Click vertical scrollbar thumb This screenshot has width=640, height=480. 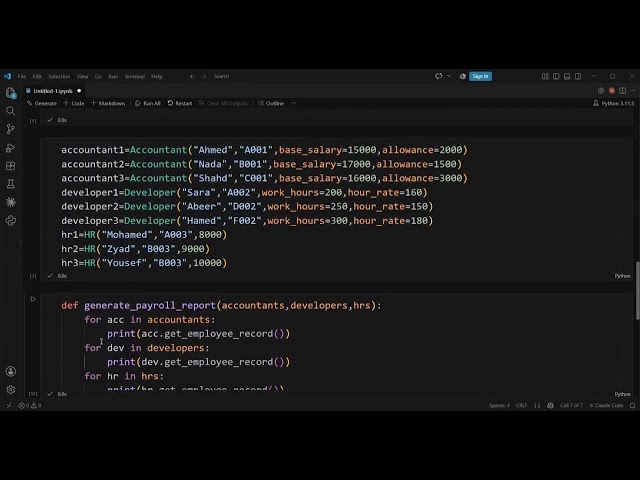coord(638,291)
